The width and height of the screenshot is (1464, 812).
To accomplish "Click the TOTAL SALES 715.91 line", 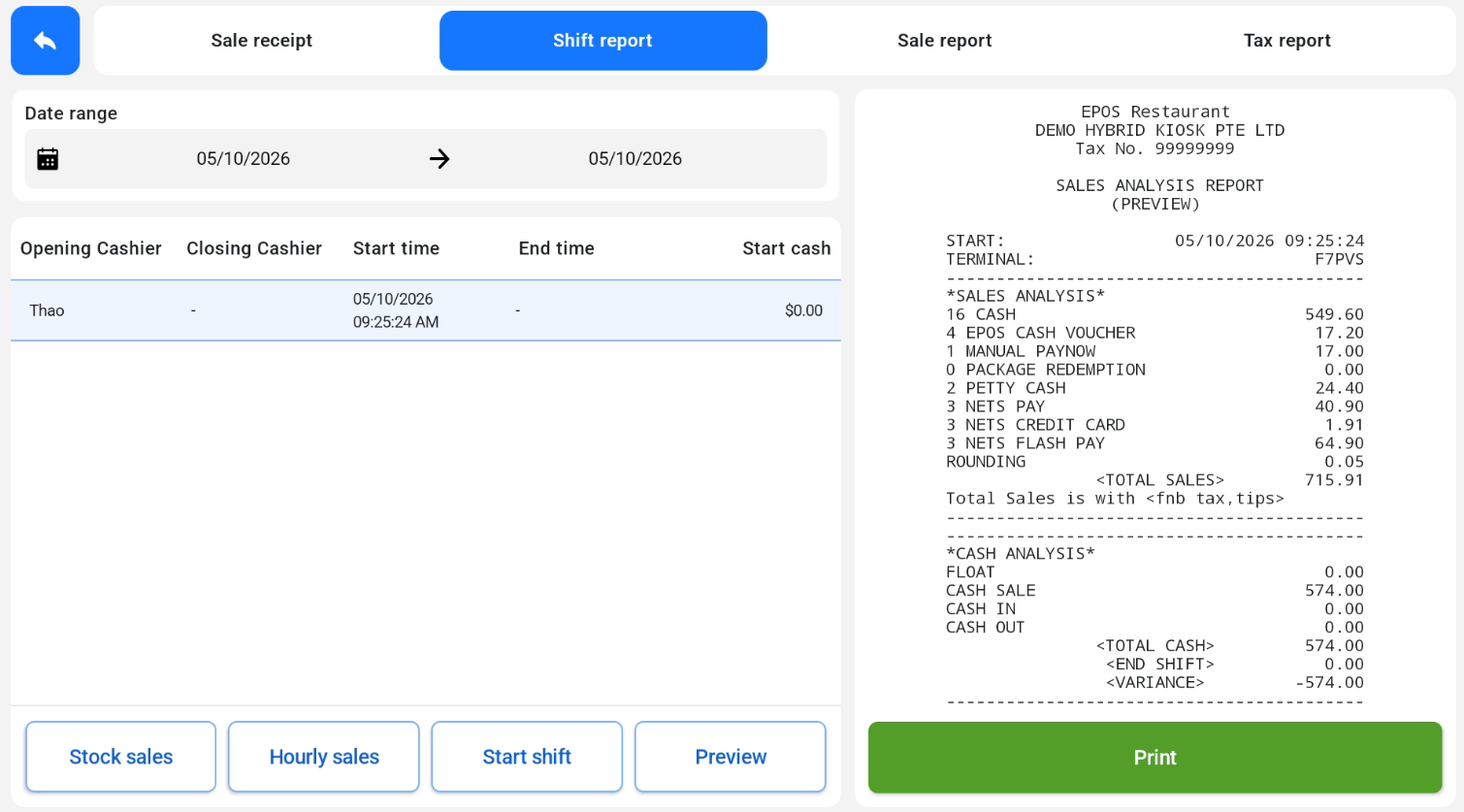I will [1229, 480].
